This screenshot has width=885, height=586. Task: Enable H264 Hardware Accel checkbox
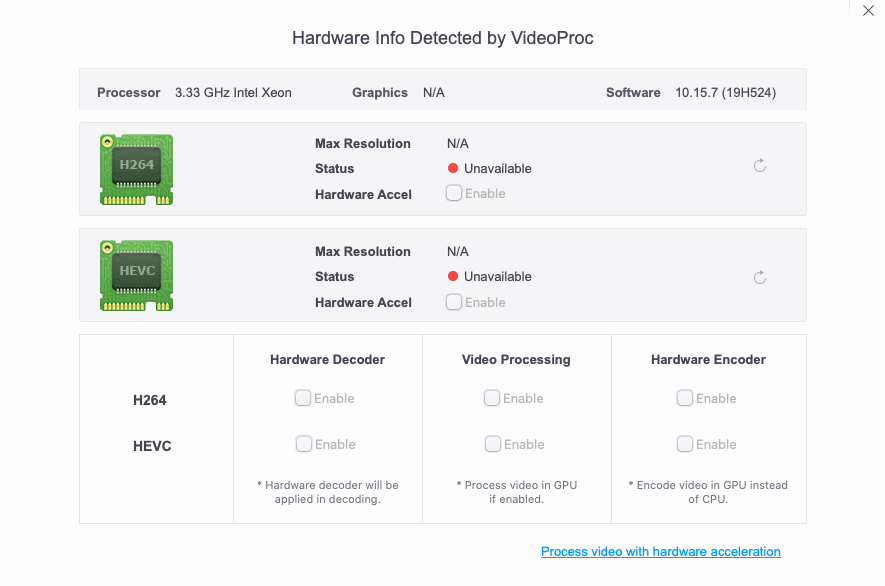coord(454,194)
